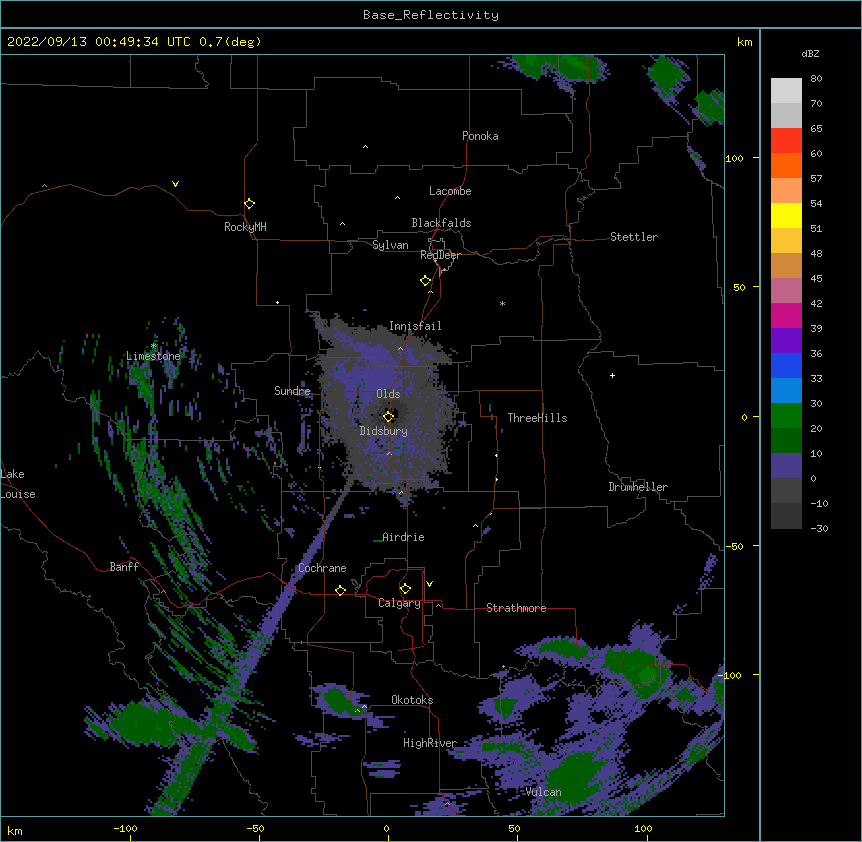The width and height of the screenshot is (862, 842).
Task: Click the Cochrane town label
Action: 322,568
